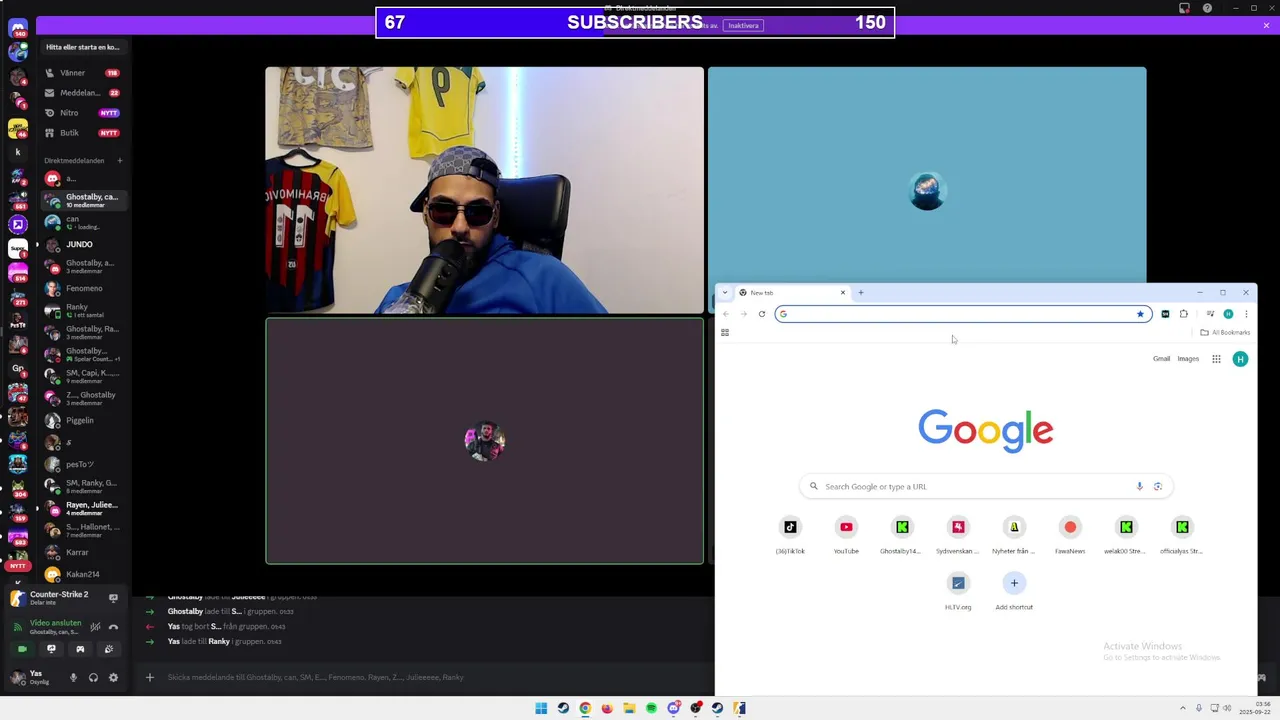
Task: Open the Discord soundboard button
Action: click(x=109, y=649)
